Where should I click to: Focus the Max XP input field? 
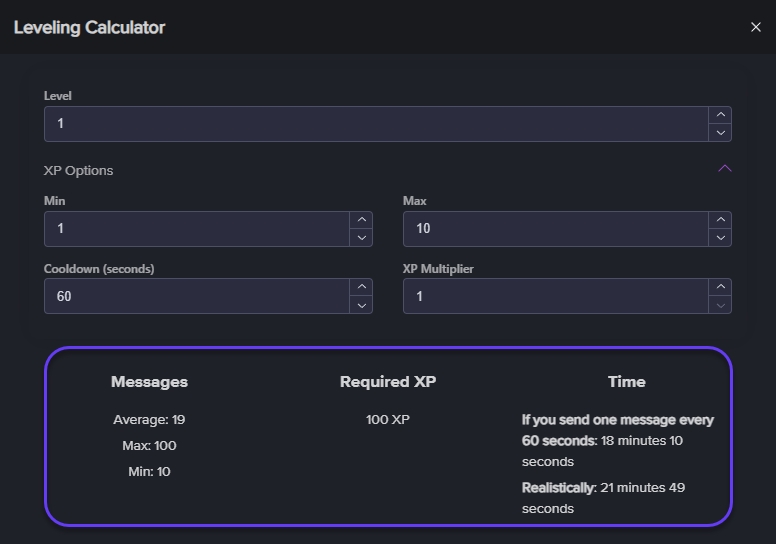pos(555,229)
